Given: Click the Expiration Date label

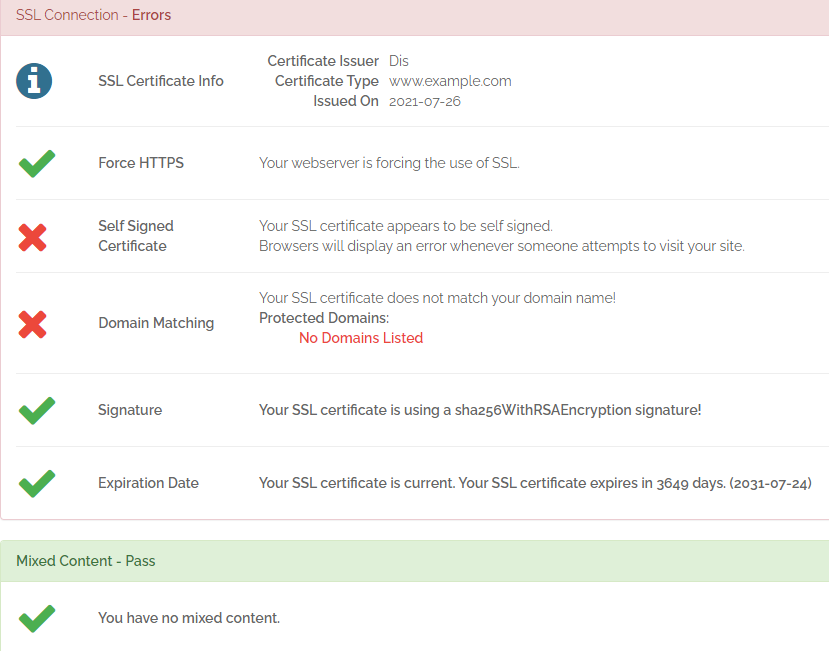Looking at the screenshot, I should pyautogui.click(x=148, y=483).
